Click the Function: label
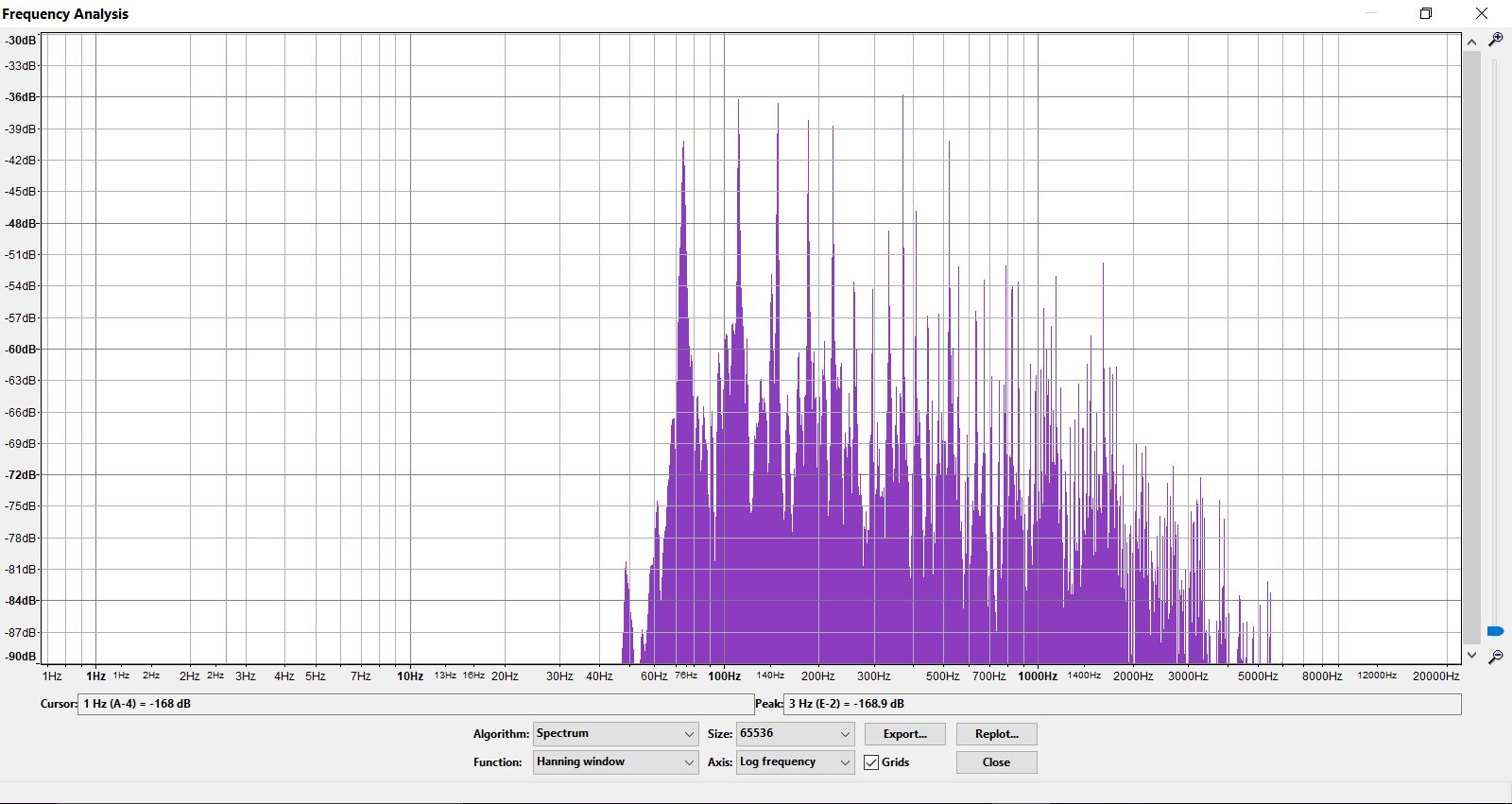The height and width of the screenshot is (804, 1512). point(498,762)
